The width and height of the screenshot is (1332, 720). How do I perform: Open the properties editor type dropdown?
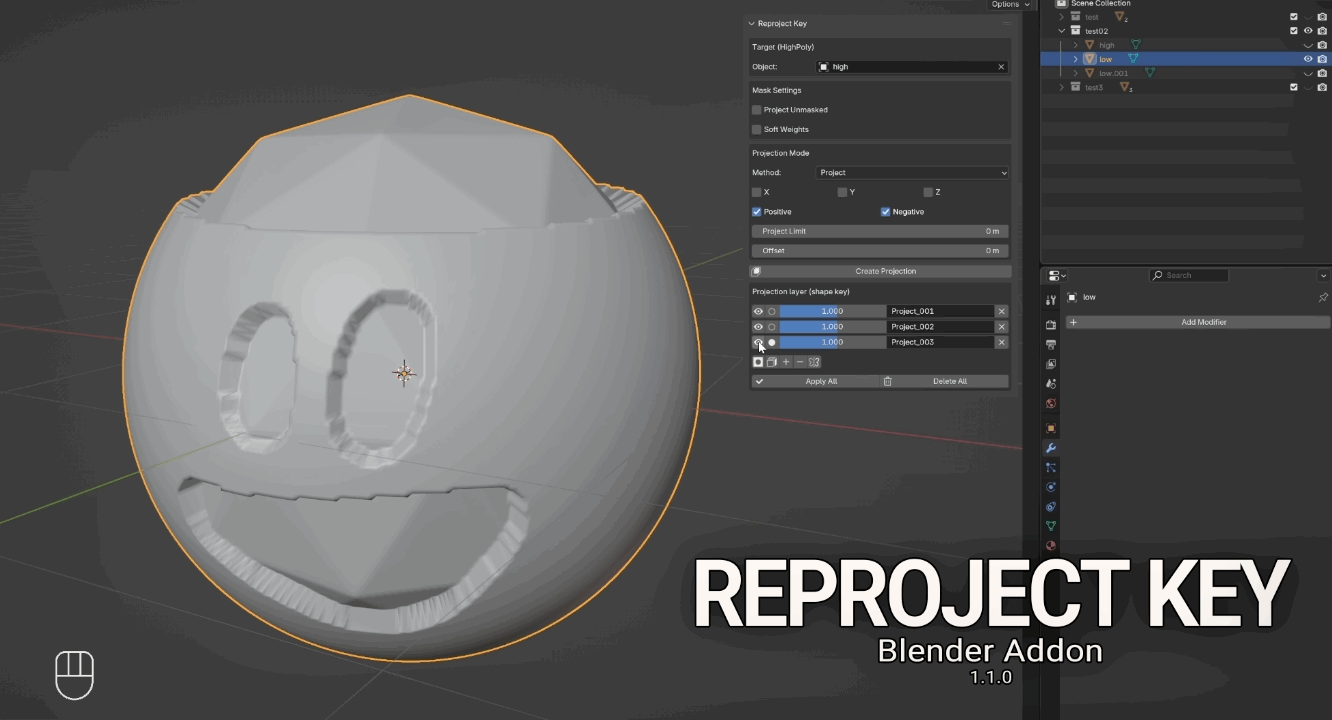click(x=1057, y=275)
